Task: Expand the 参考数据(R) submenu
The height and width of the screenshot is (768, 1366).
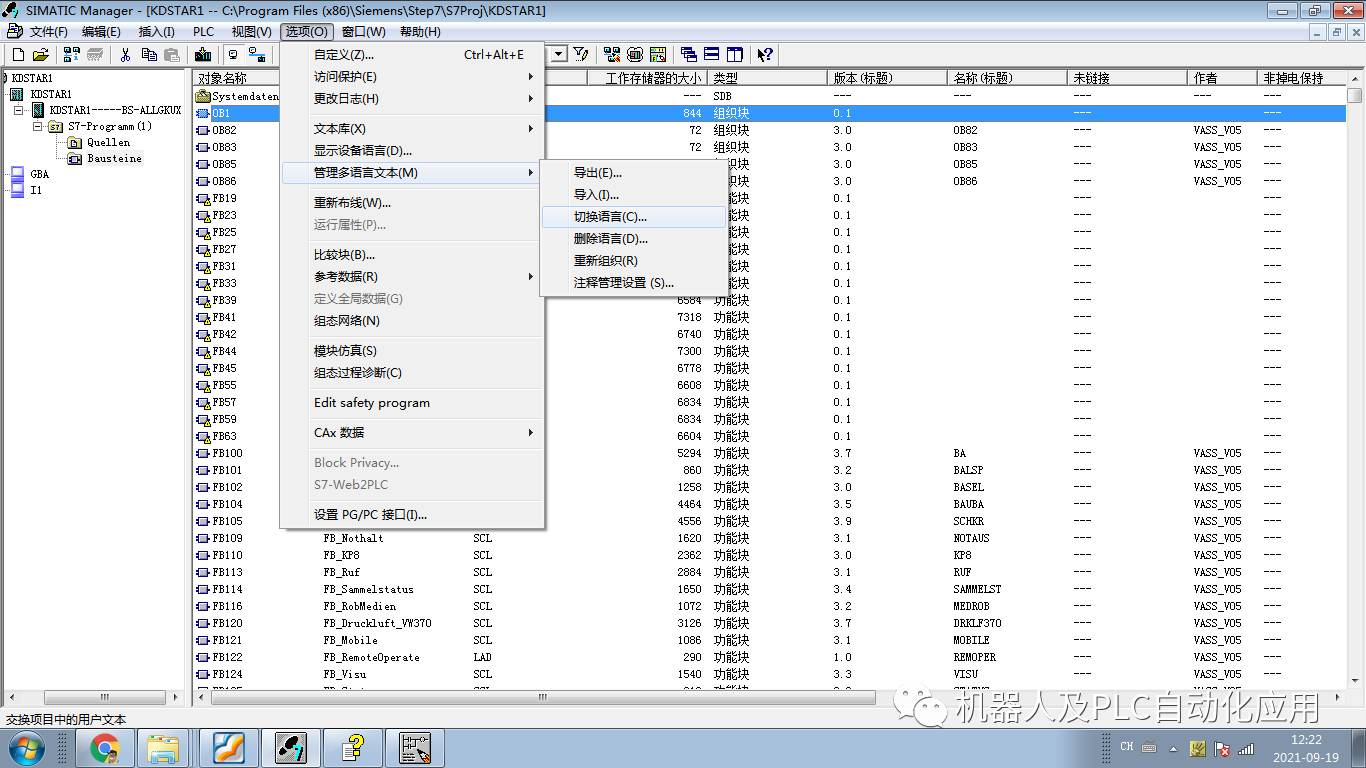Action: click(412, 277)
